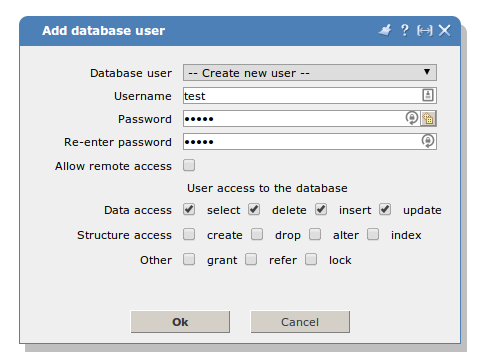Open the Database user dropdown
Image resolution: width=482 pixels, height=361 pixels.
(310, 73)
